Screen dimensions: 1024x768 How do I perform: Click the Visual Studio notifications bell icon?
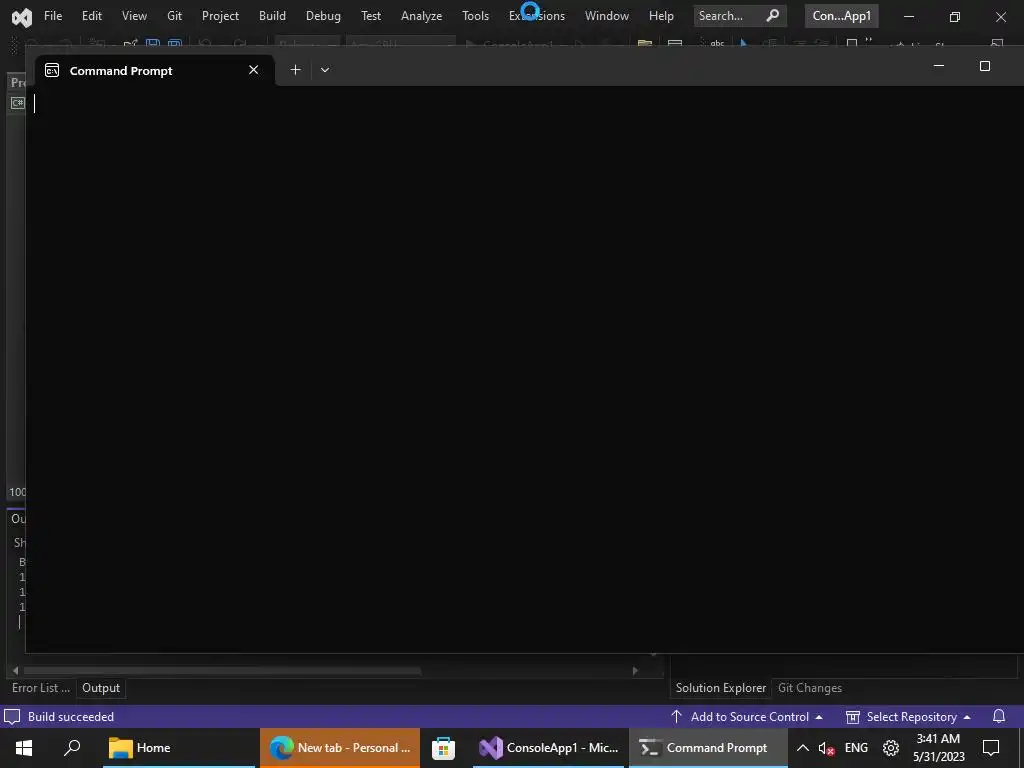(x=999, y=716)
